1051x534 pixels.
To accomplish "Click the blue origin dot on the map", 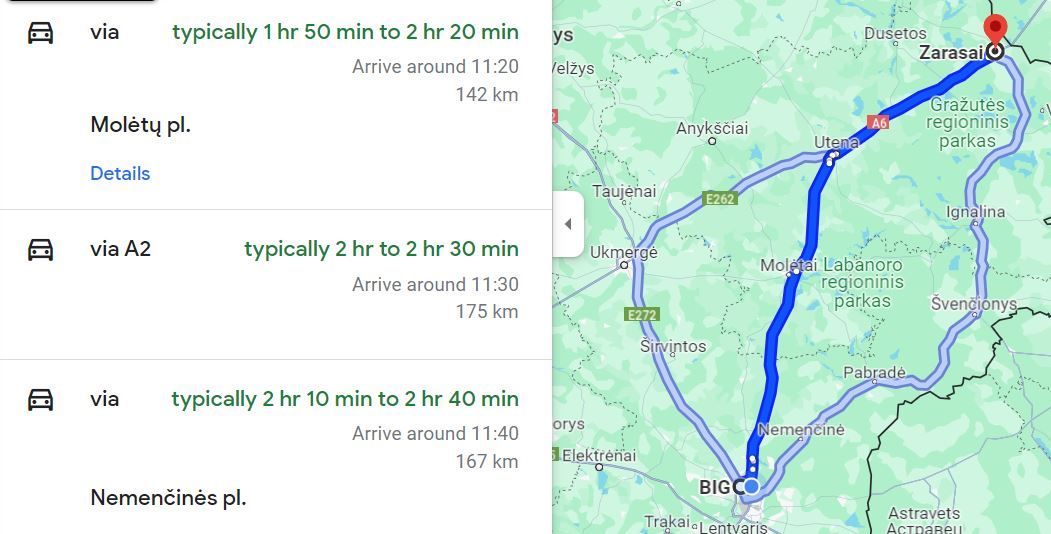I will tap(751, 486).
